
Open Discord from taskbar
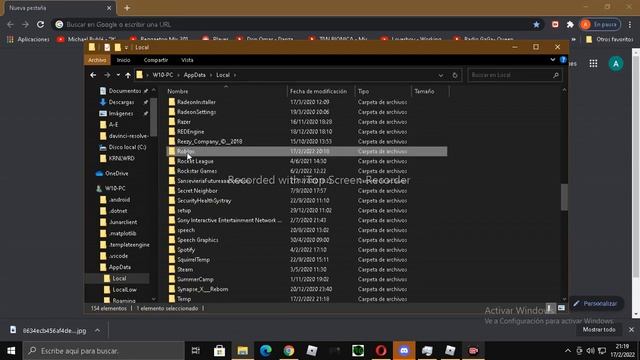[404, 351]
